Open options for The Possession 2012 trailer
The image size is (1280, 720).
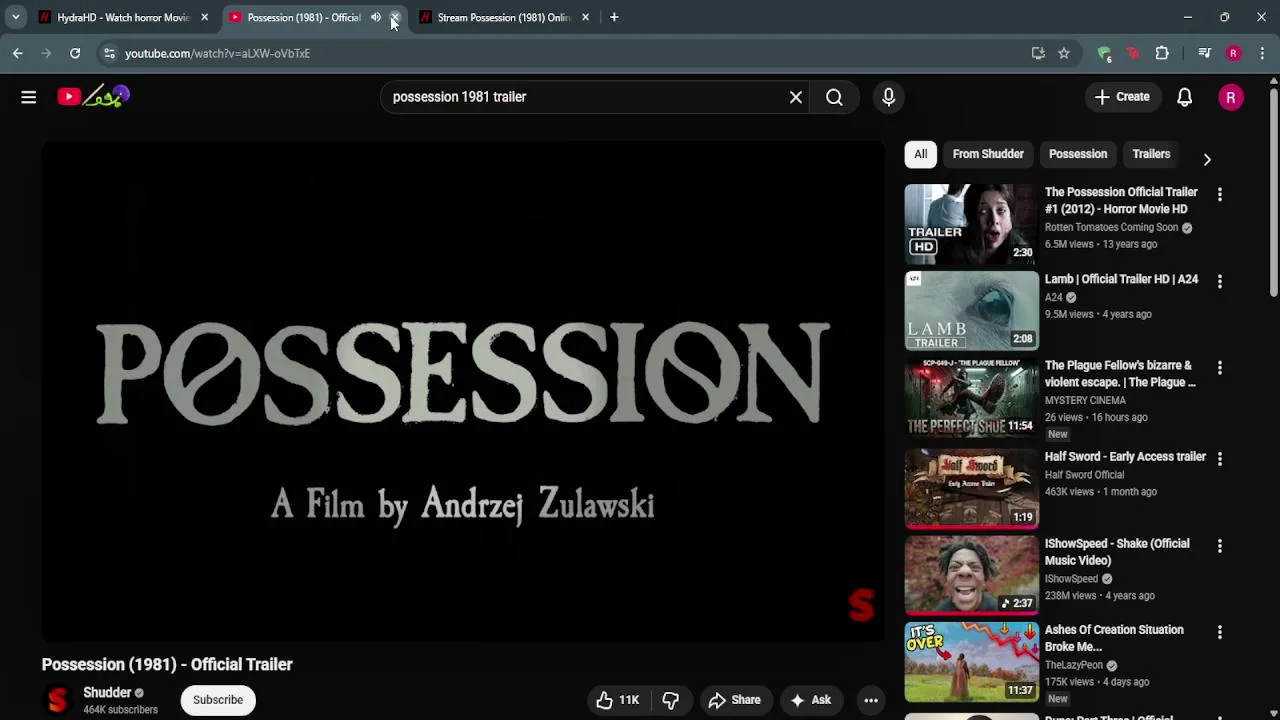point(1219,194)
